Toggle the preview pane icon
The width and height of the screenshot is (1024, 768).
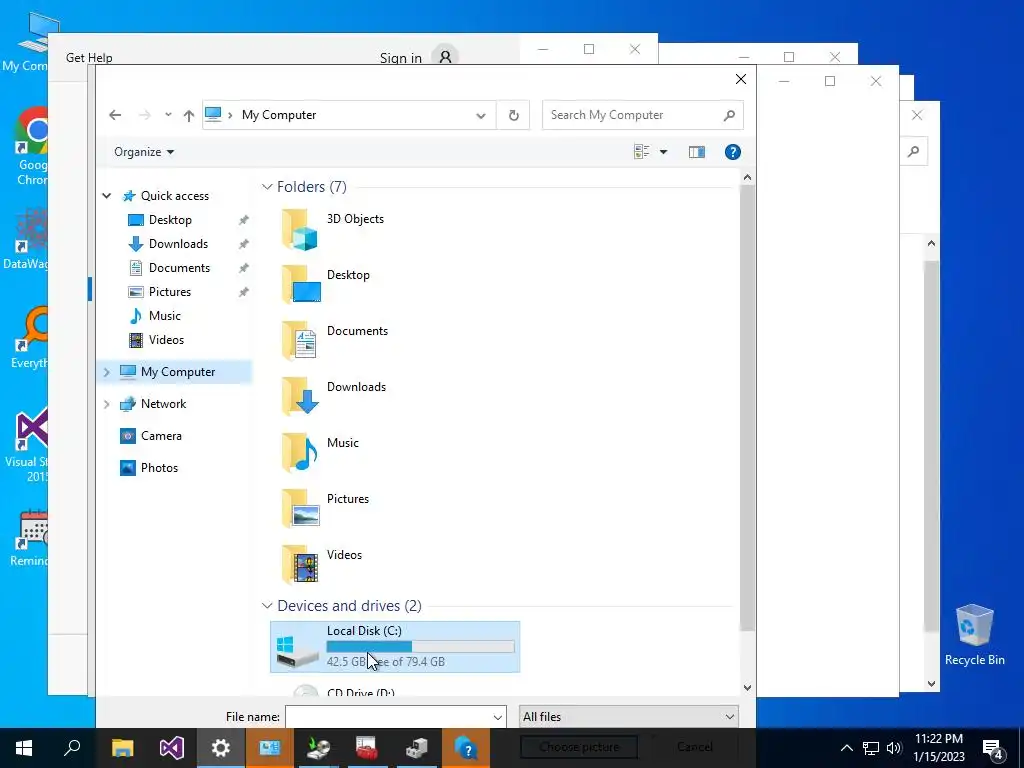[697, 152]
